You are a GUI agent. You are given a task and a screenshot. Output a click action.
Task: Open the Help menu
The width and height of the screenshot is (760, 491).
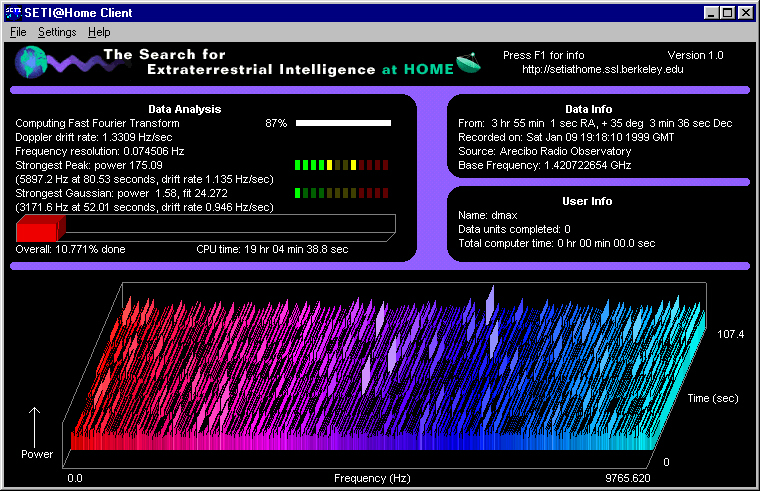(99, 32)
